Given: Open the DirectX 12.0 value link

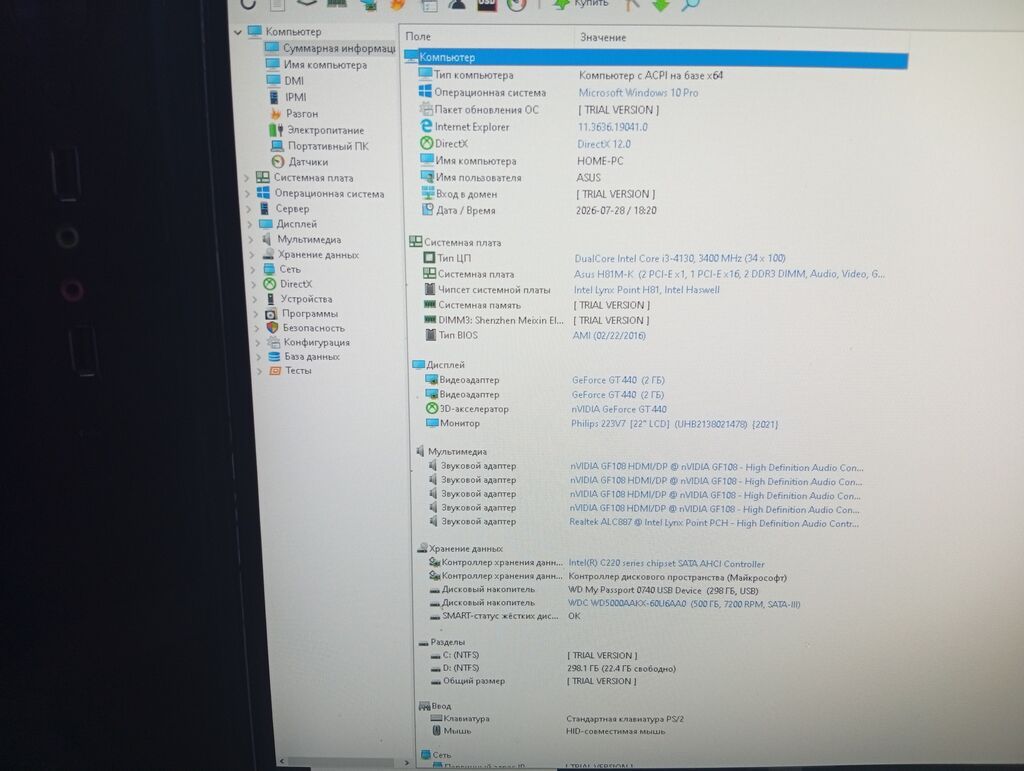Looking at the screenshot, I should point(603,144).
